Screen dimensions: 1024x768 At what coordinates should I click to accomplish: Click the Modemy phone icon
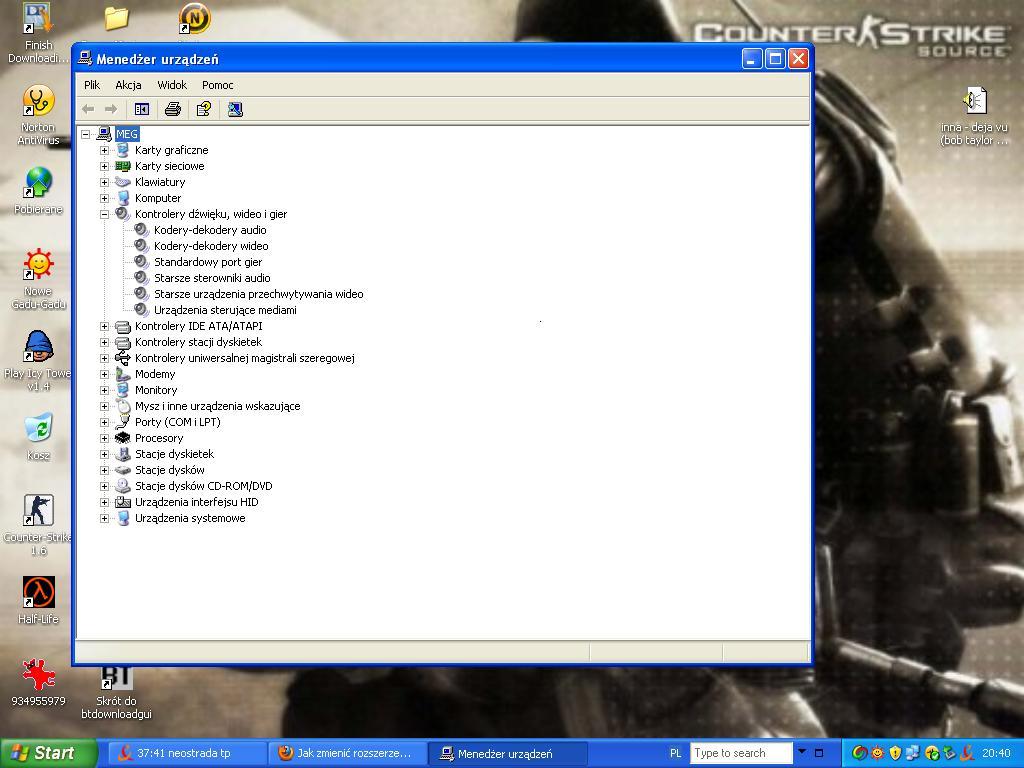click(x=123, y=374)
